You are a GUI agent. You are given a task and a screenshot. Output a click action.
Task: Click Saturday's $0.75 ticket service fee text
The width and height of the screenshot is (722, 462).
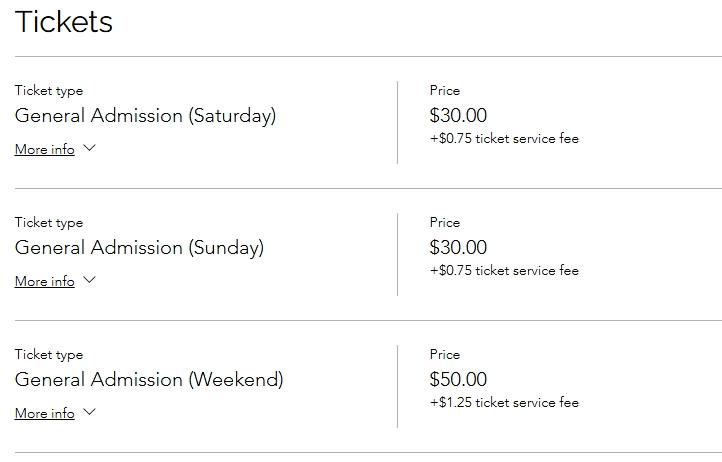504,139
